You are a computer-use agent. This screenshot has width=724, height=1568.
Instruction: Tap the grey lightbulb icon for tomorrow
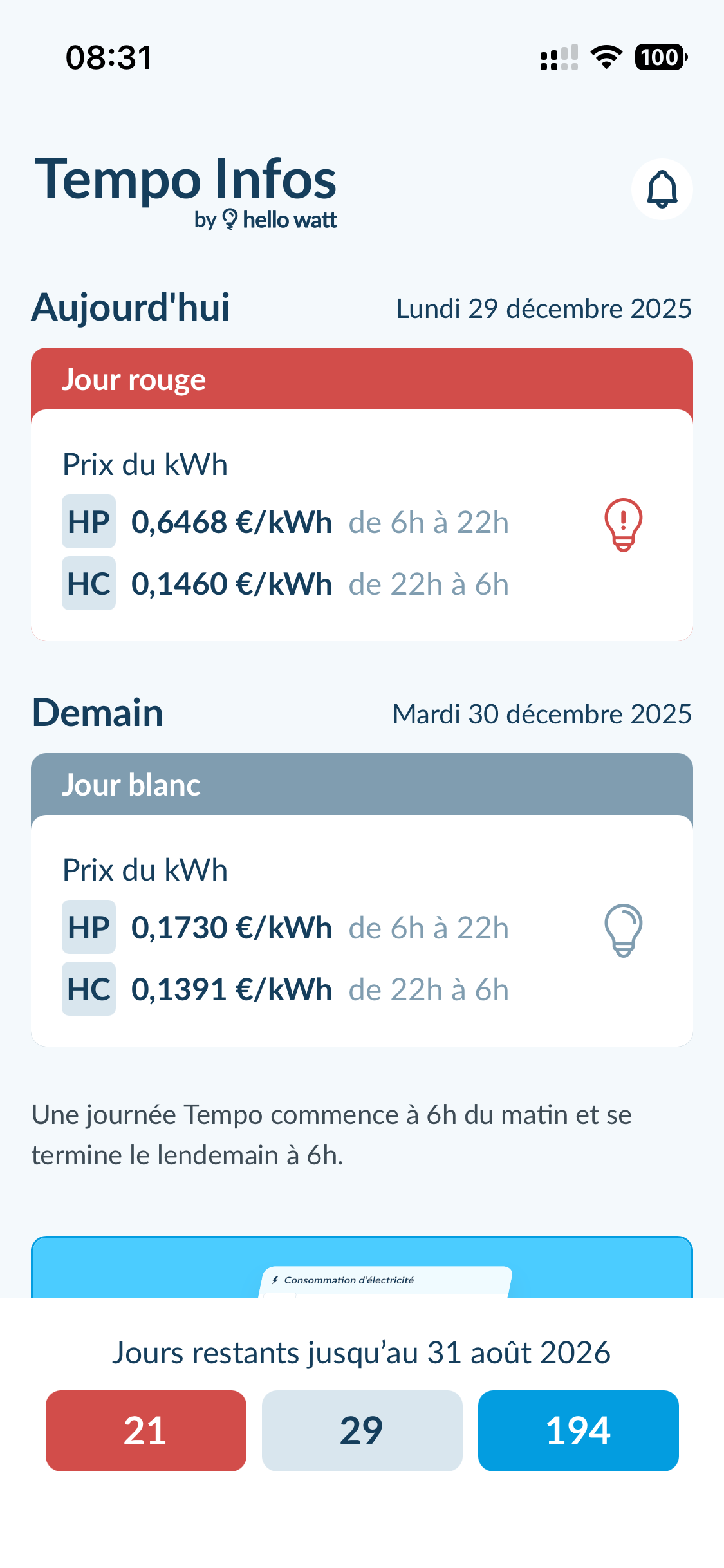click(623, 930)
